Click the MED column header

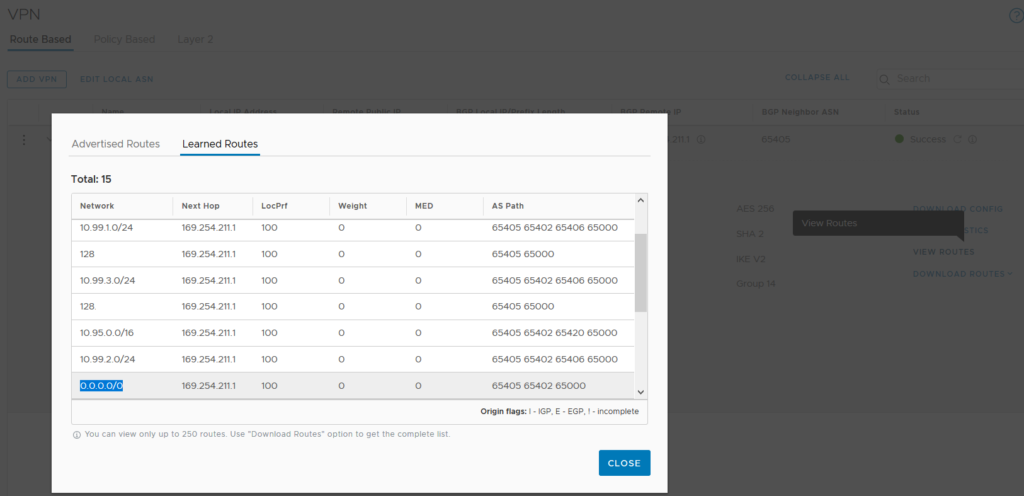coord(423,206)
